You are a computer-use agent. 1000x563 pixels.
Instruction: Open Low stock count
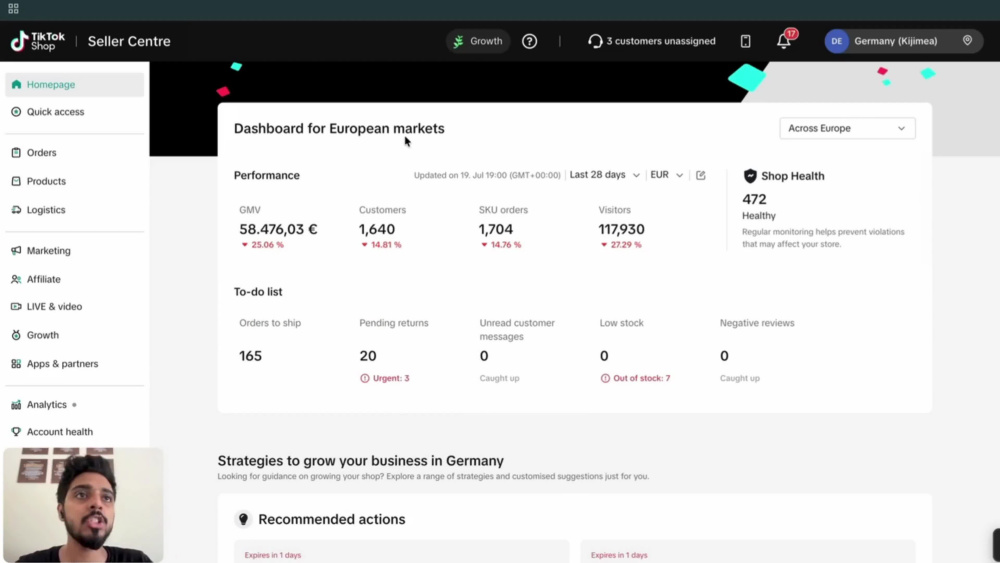pyautogui.click(x=604, y=356)
